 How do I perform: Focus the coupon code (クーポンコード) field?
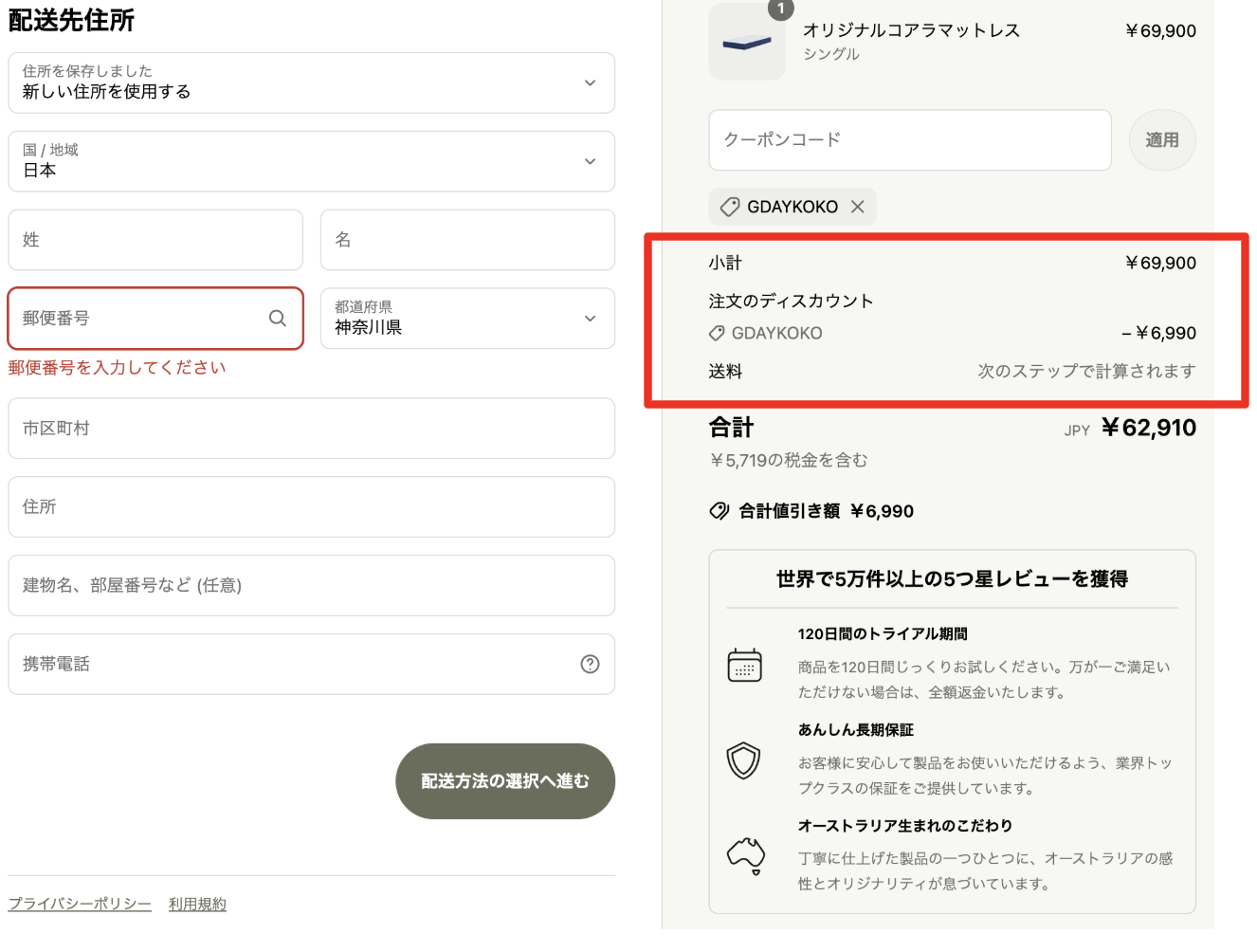(x=910, y=140)
